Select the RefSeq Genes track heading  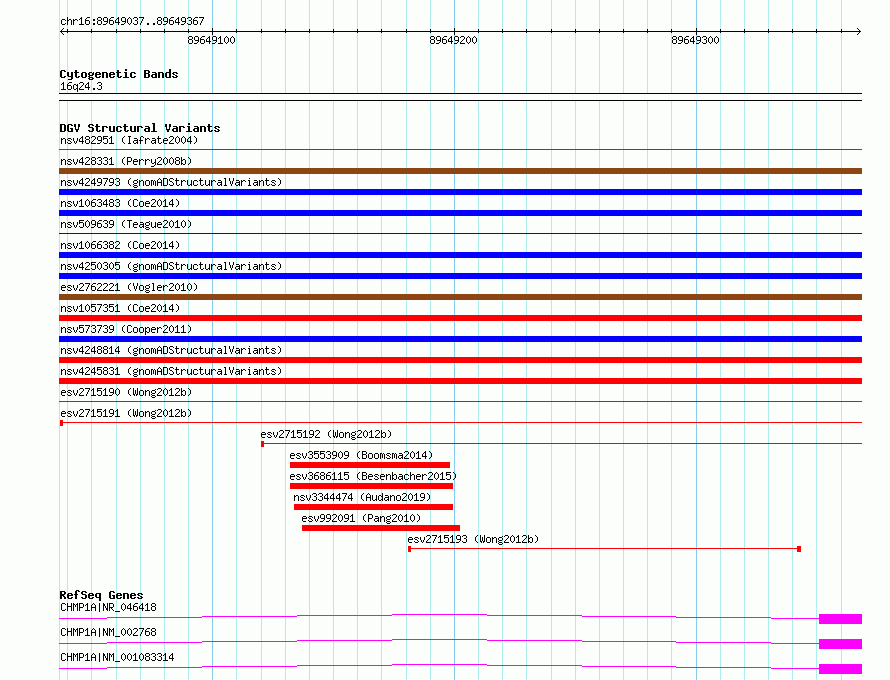101,595
